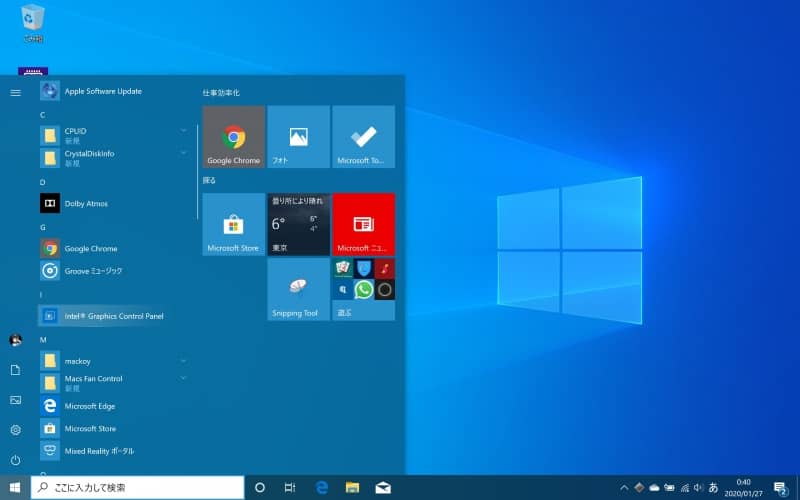The height and width of the screenshot is (500, 800).
Task: Click the Windows Start button
Action: (15, 488)
